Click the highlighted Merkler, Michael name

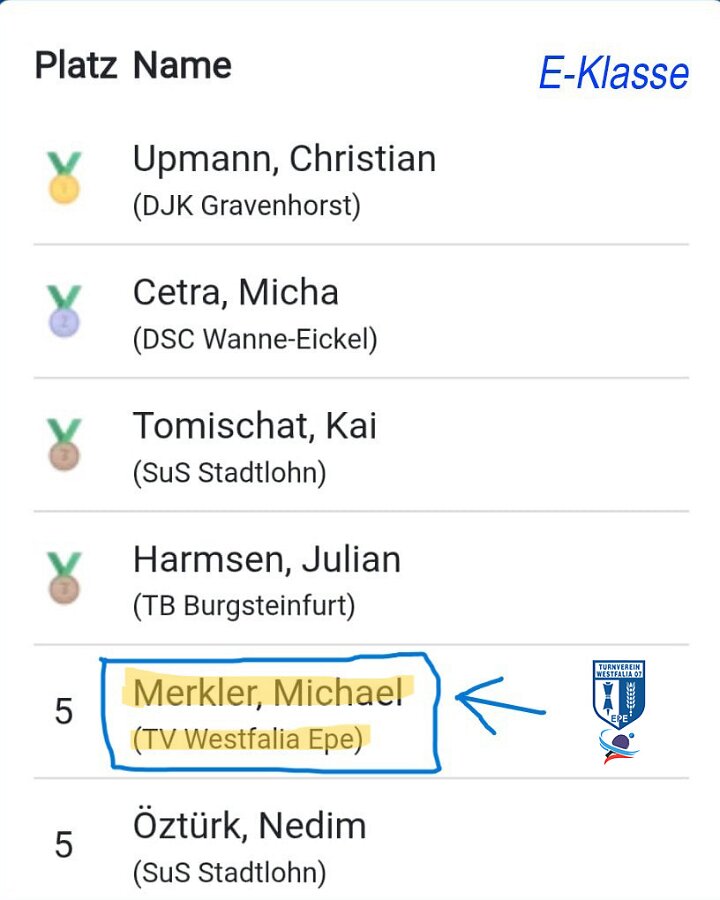point(268,692)
